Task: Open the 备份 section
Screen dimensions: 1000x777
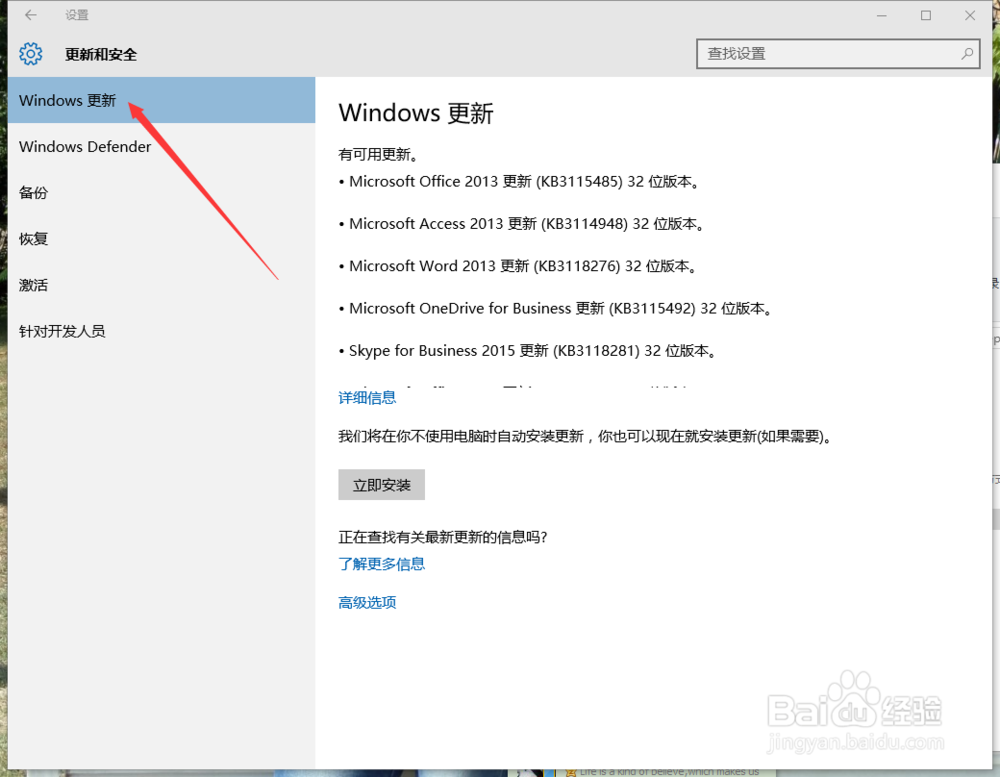Action: (x=161, y=193)
